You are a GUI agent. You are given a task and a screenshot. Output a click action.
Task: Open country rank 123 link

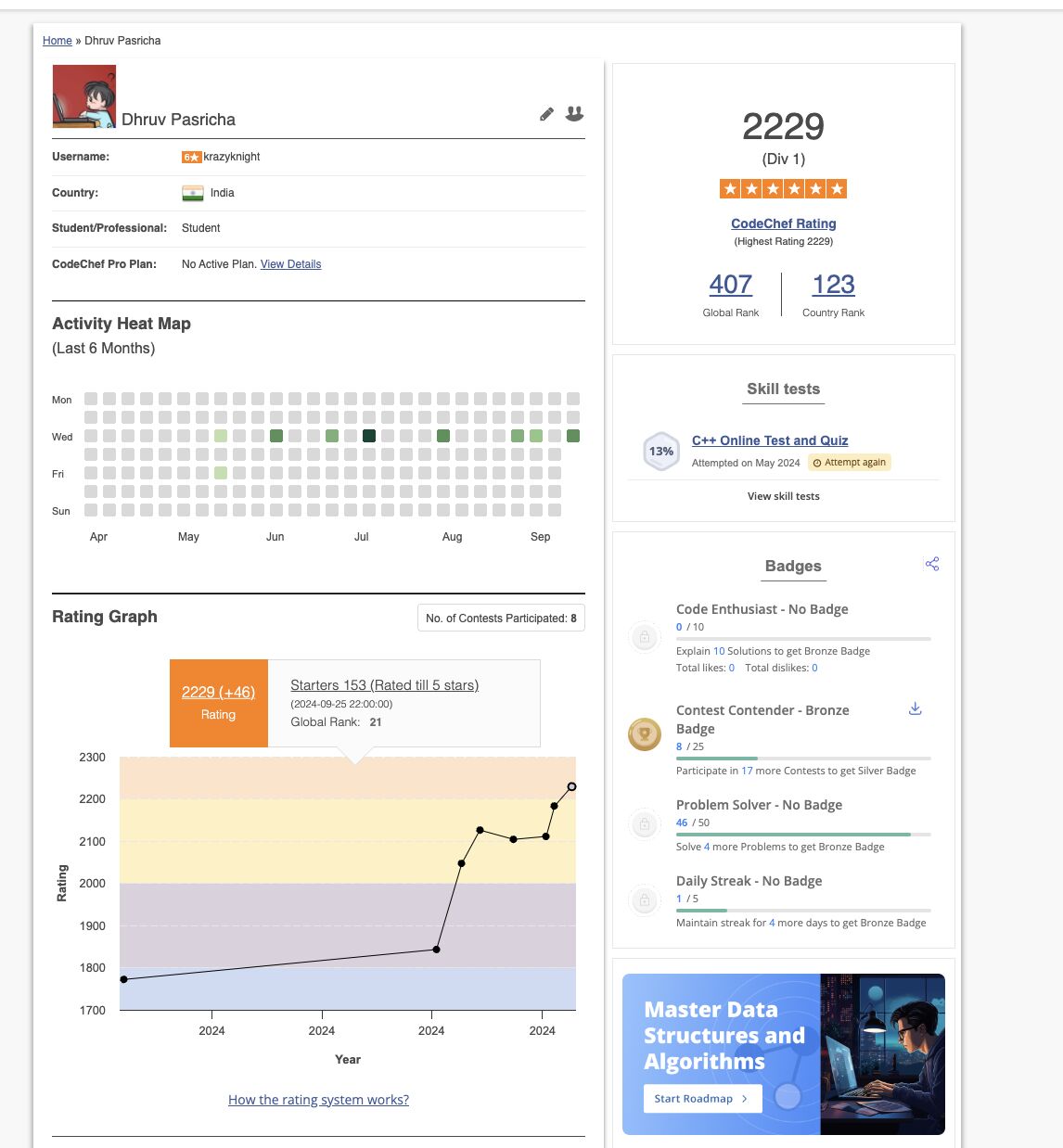(x=833, y=285)
